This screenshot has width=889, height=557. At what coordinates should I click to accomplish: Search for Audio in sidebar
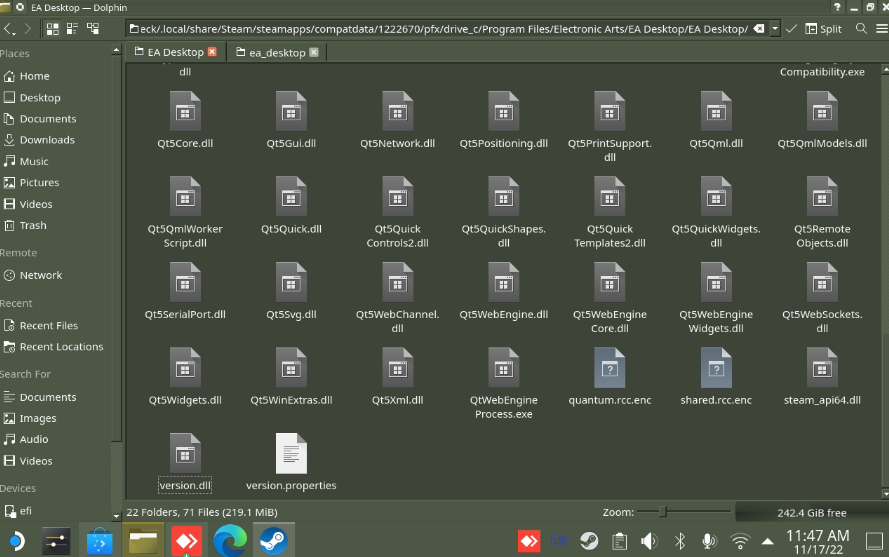click(x=33, y=439)
